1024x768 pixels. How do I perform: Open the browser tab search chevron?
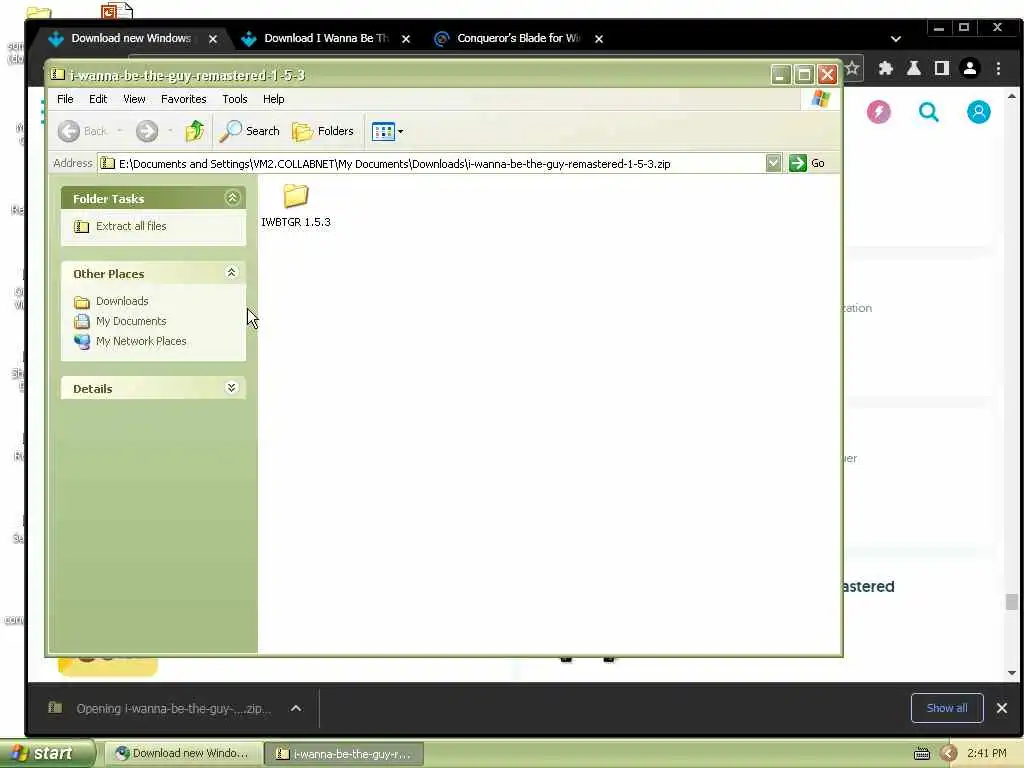[896, 39]
